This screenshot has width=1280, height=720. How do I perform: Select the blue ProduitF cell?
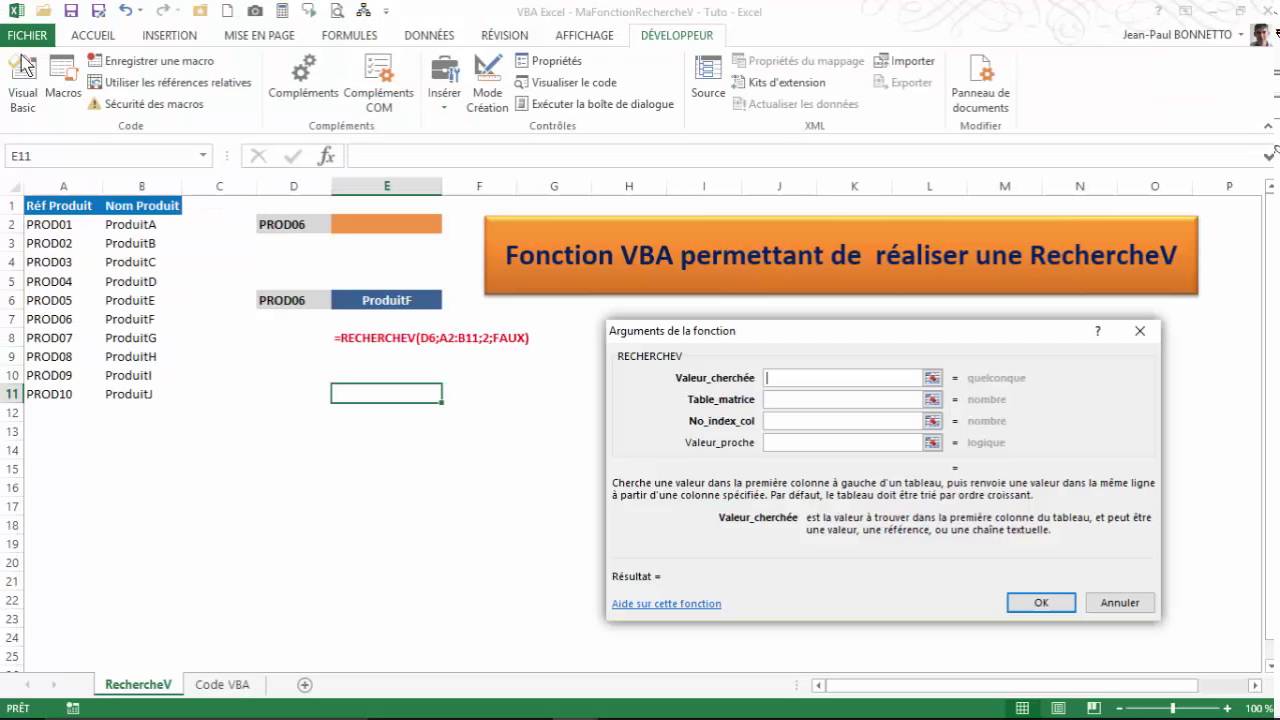coord(386,300)
